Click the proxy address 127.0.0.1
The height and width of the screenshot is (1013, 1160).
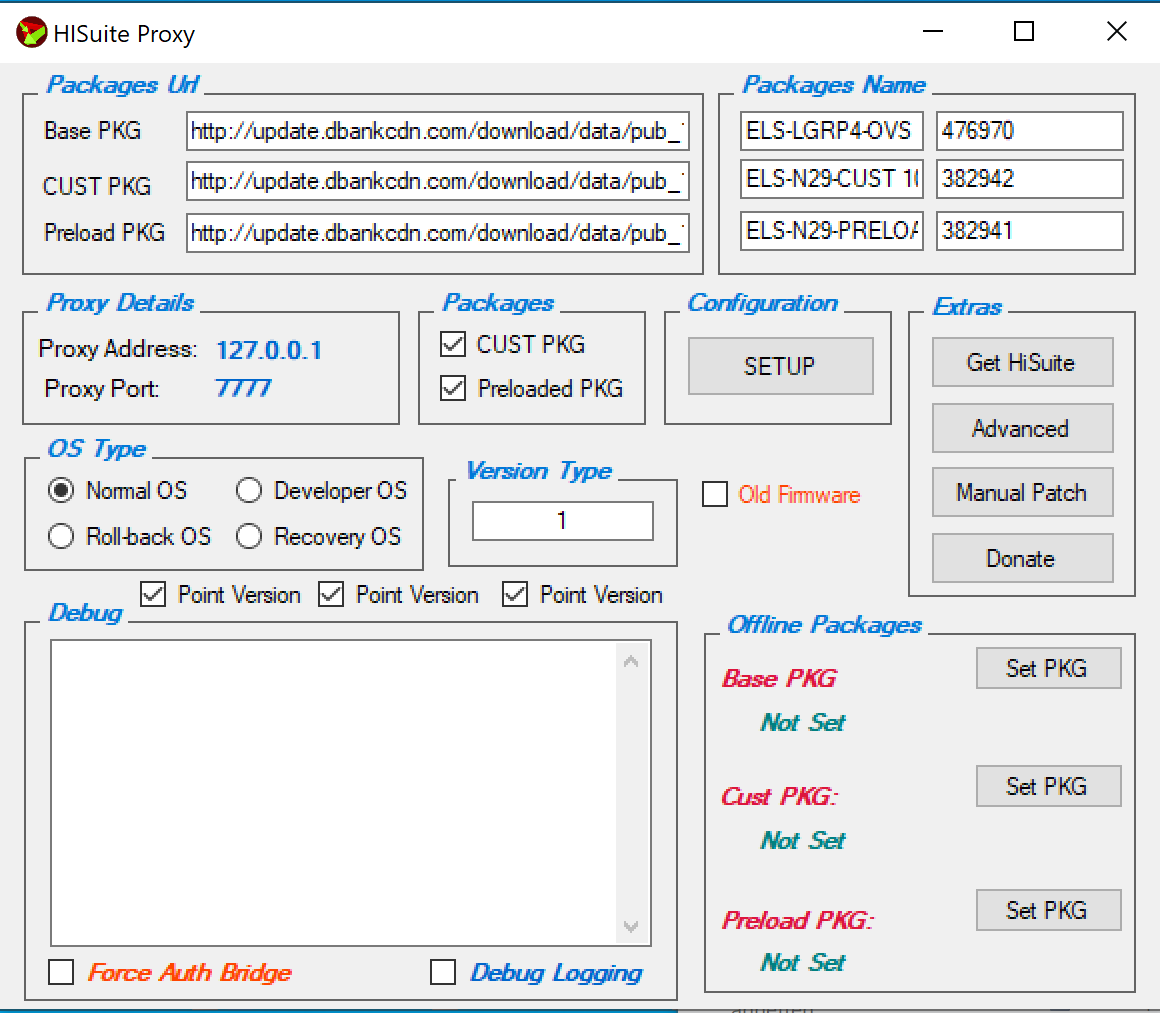269,349
